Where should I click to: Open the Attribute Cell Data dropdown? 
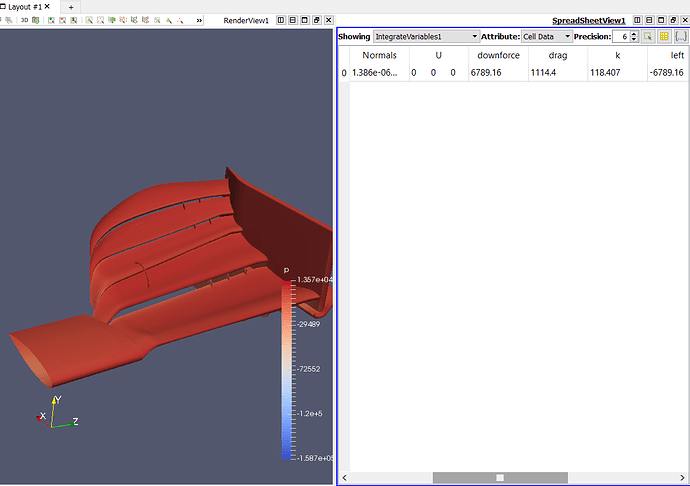pos(545,36)
